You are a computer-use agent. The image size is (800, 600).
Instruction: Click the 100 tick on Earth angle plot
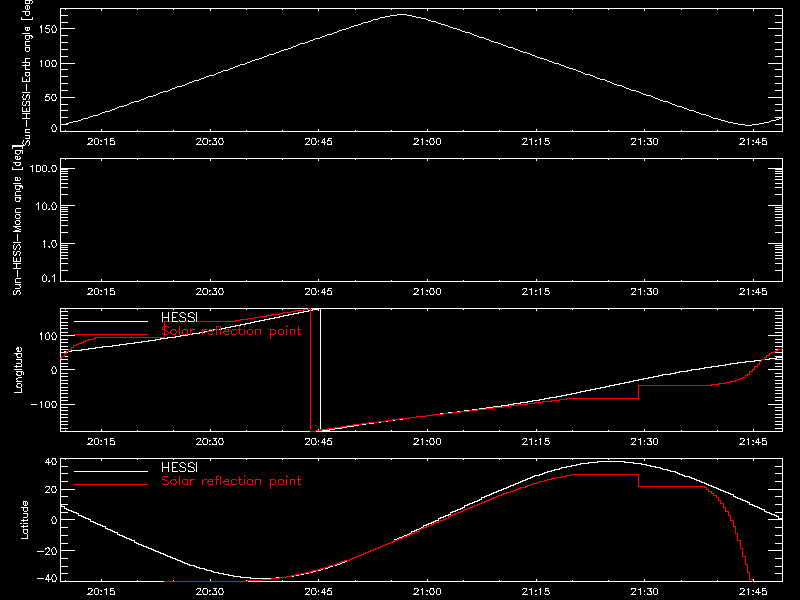tap(47, 63)
